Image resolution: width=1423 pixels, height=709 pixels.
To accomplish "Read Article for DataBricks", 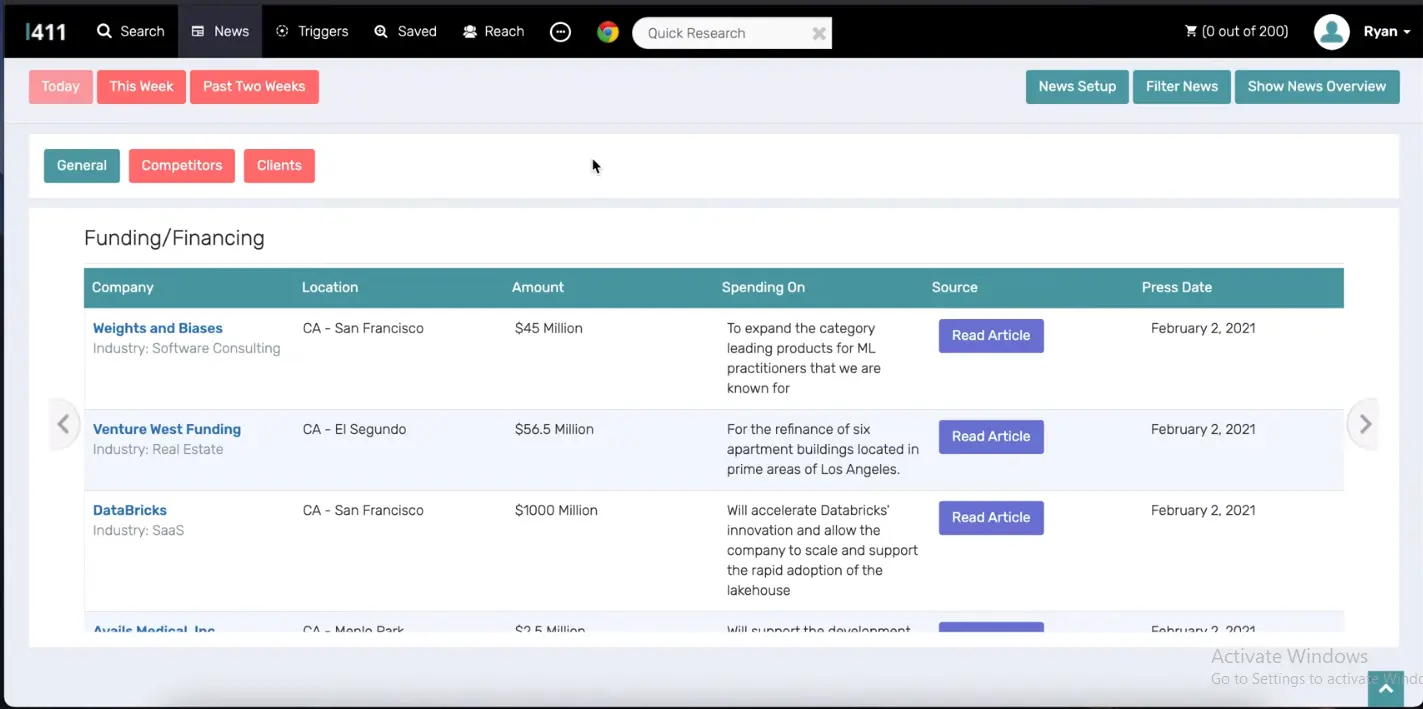I will click(991, 518).
